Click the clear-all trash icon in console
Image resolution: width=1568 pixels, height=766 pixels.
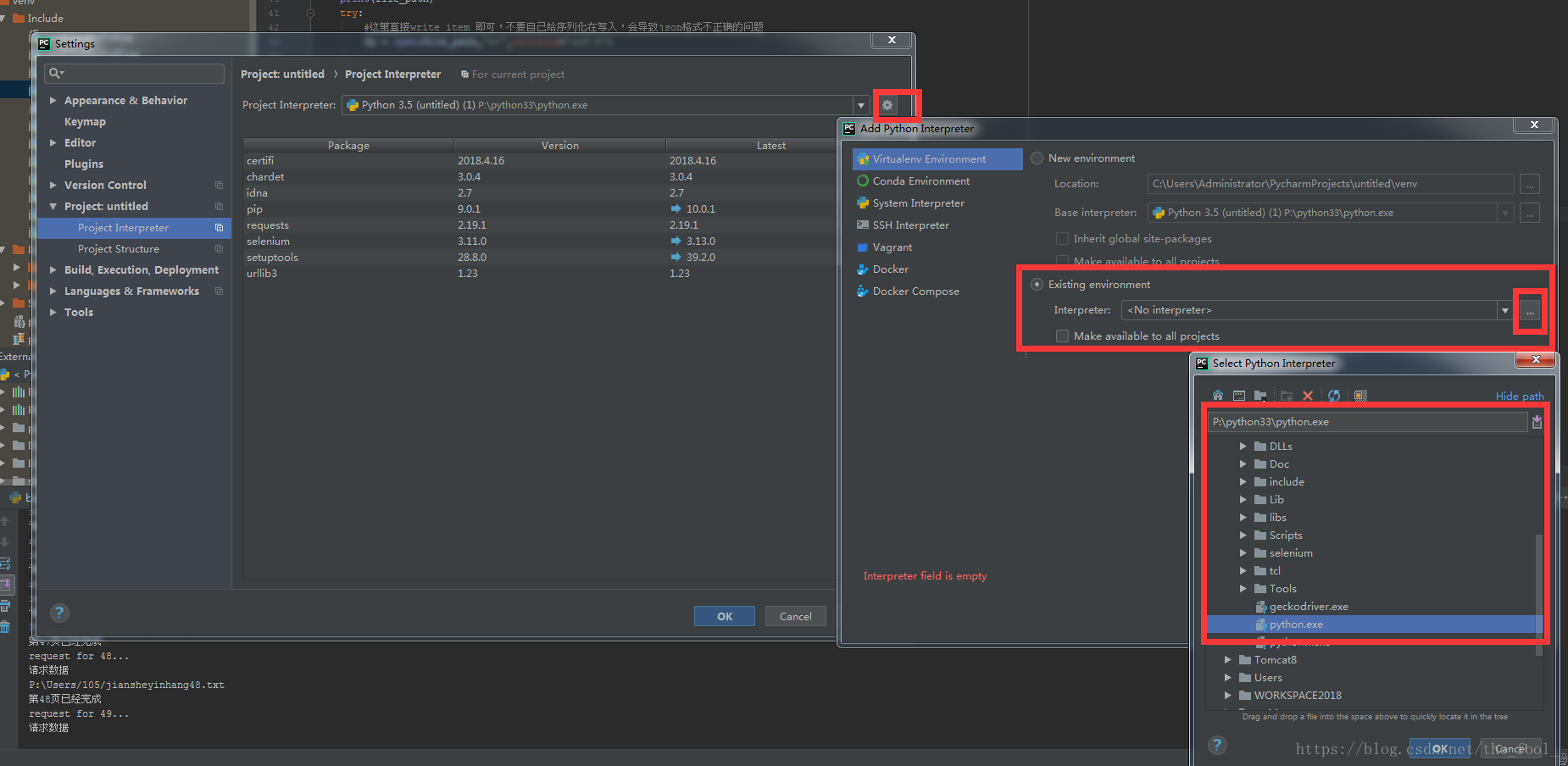[5, 626]
